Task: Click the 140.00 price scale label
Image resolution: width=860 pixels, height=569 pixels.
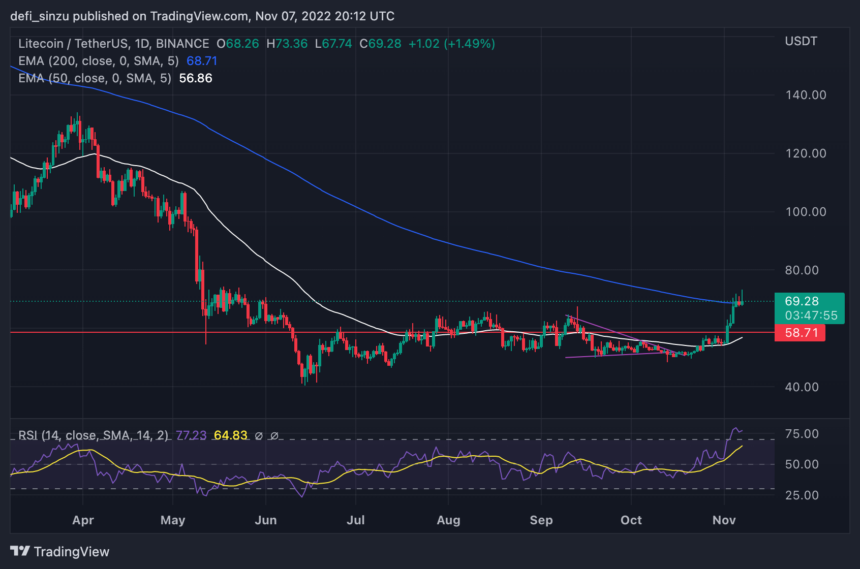Action: pos(805,95)
